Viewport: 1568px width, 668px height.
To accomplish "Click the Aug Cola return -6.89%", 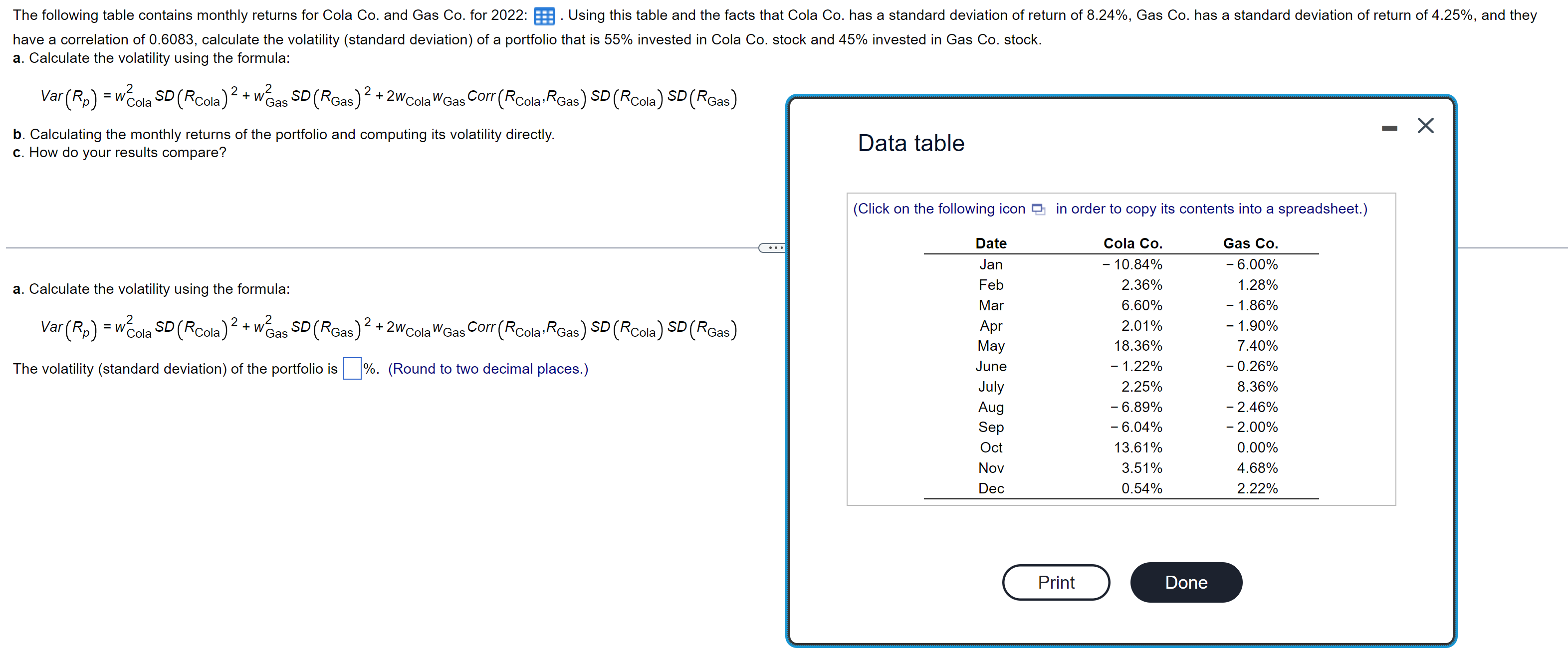I will tap(1136, 407).
